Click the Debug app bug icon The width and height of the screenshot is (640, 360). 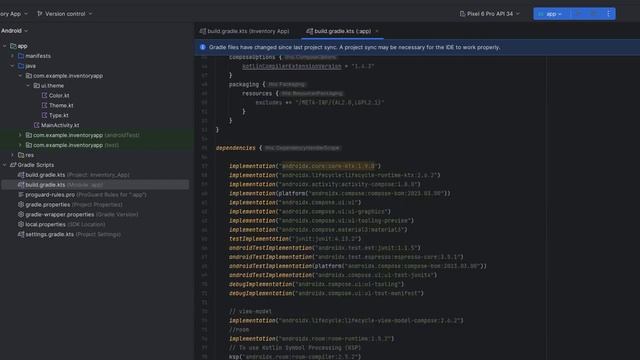pos(594,14)
